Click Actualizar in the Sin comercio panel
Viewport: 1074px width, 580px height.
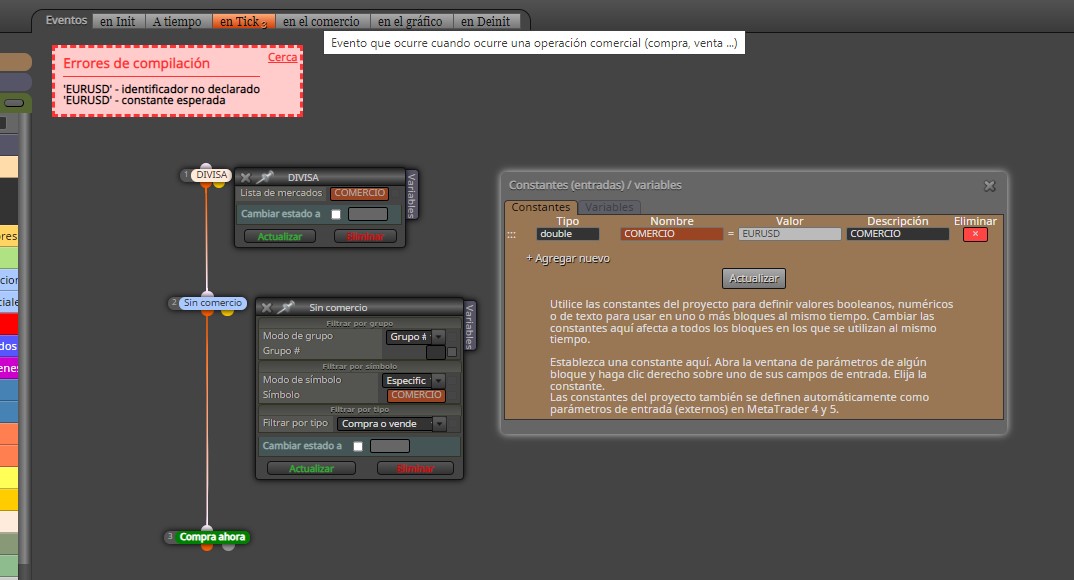tap(311, 468)
